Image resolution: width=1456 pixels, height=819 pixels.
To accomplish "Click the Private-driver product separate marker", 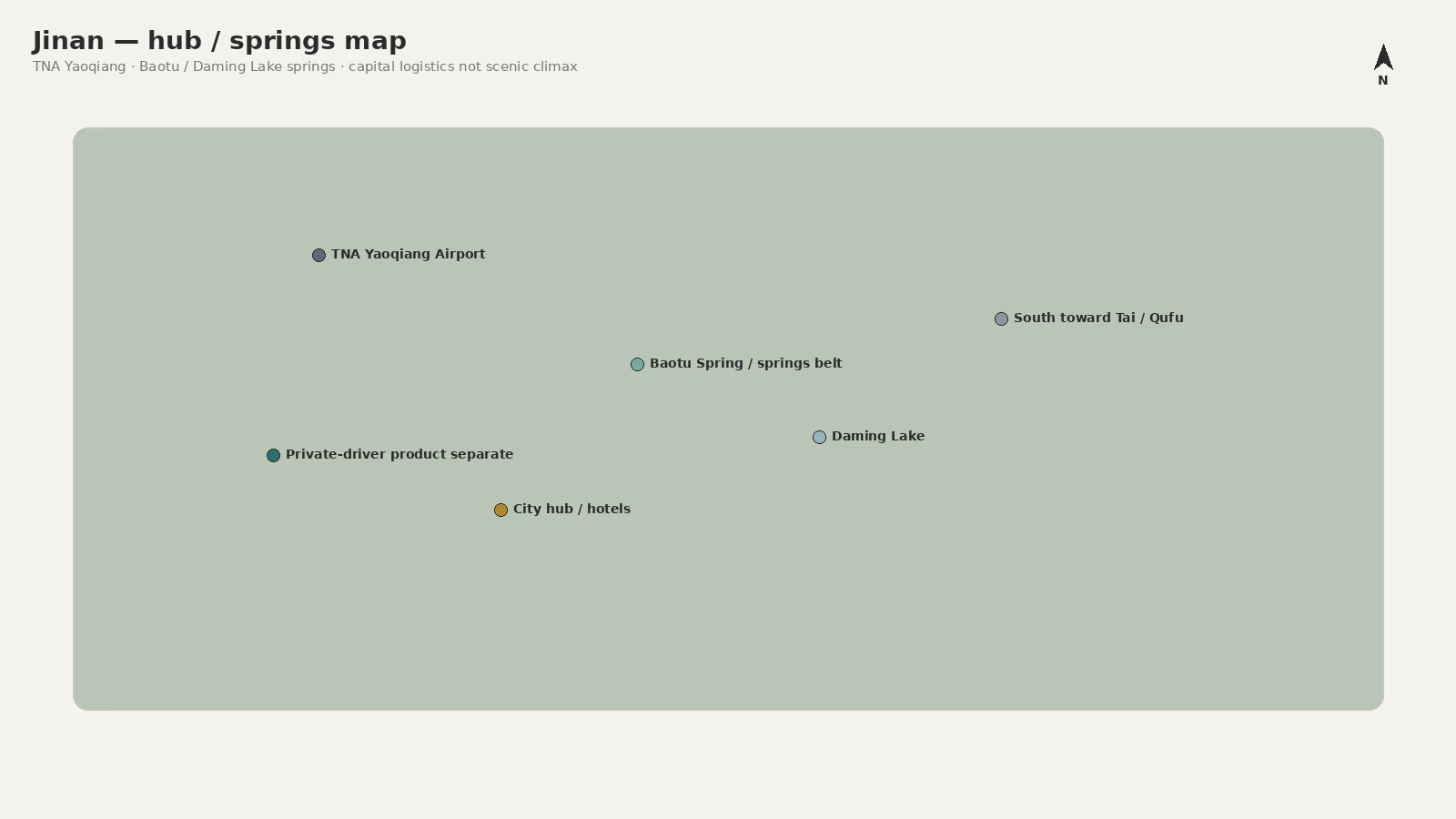I will pos(273,455).
